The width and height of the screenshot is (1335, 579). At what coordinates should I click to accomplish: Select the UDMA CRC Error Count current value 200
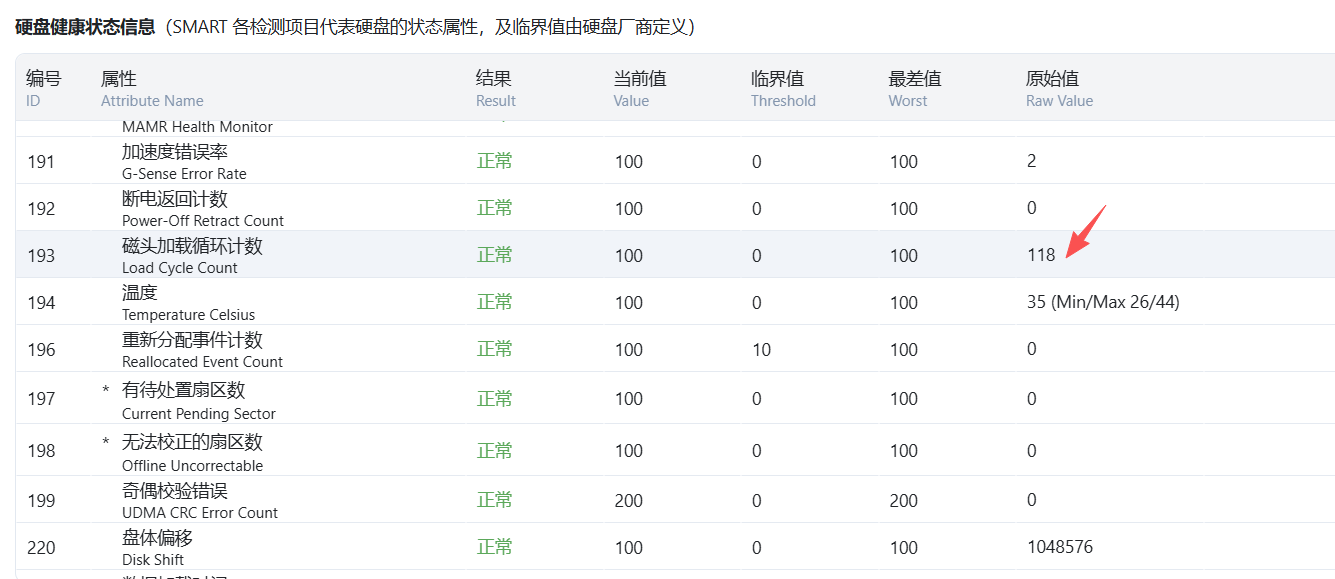(628, 500)
